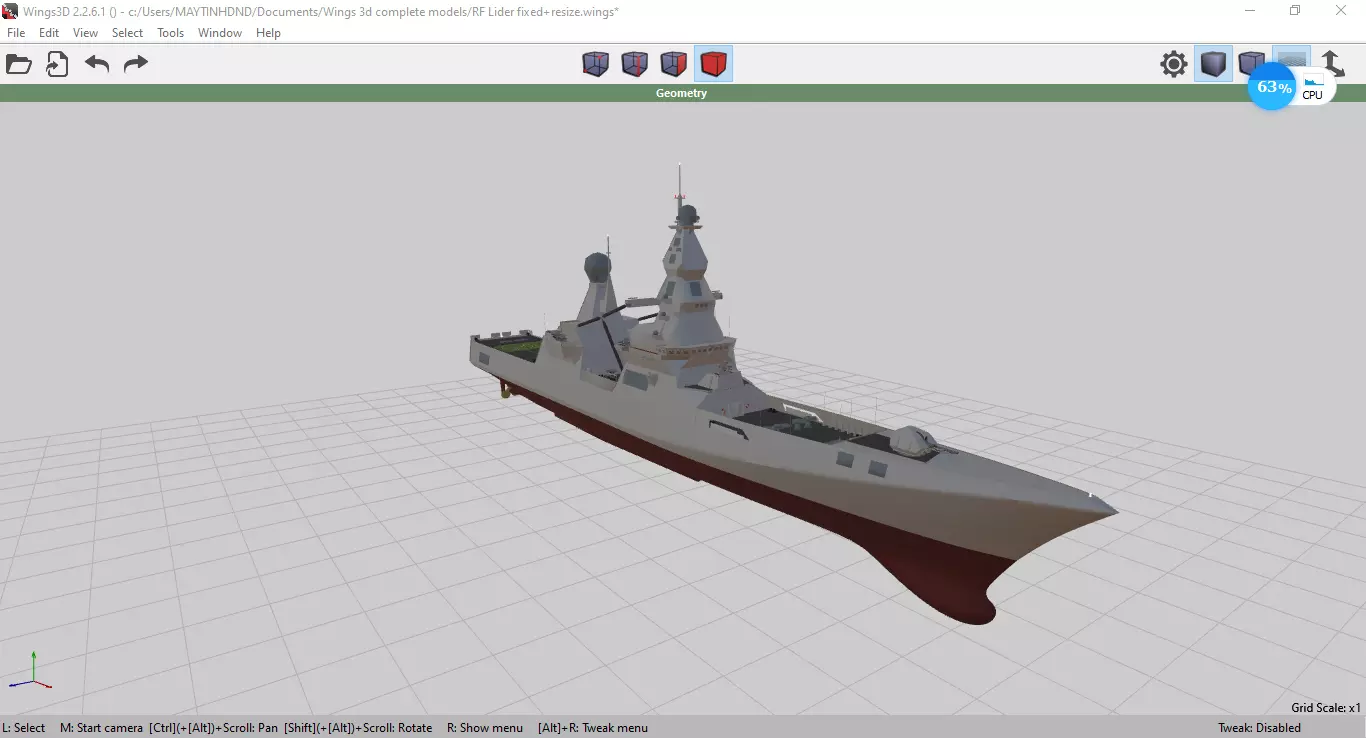
Task: Switch to face selection mode
Action: point(674,64)
